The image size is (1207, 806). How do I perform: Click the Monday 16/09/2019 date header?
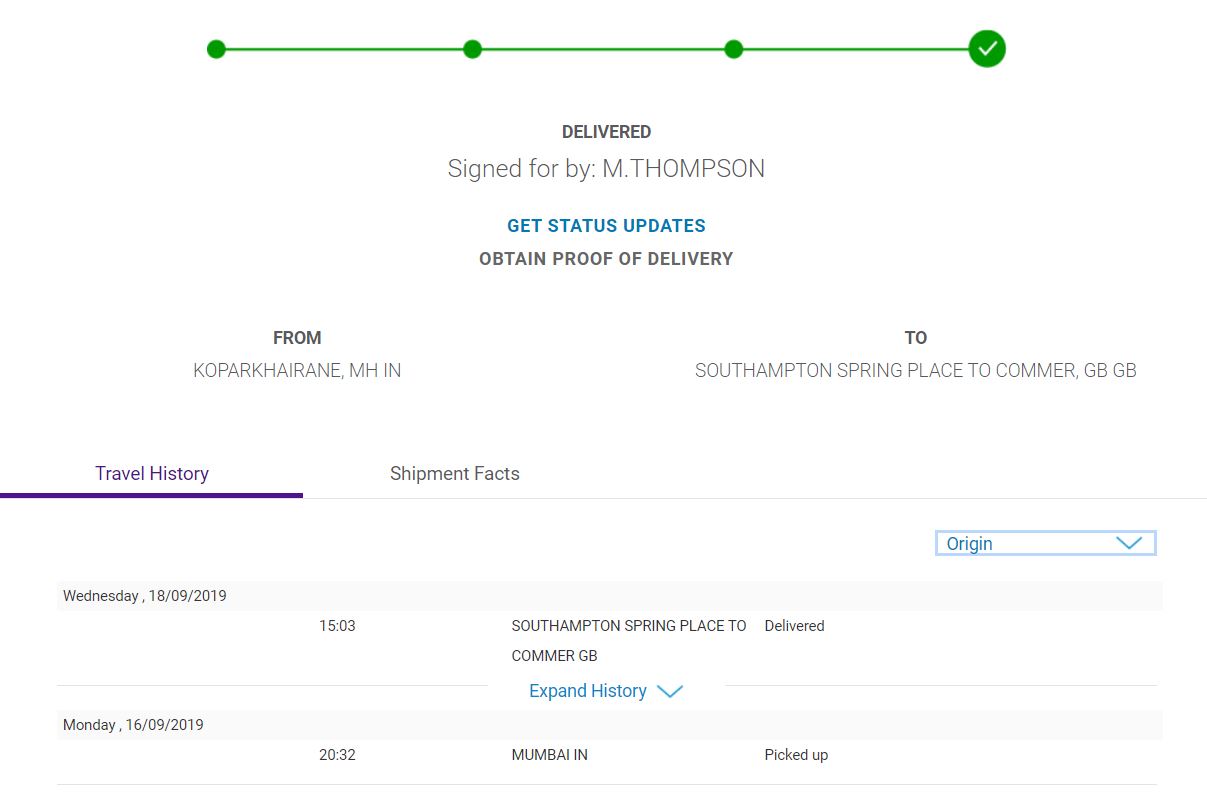[x=133, y=725]
